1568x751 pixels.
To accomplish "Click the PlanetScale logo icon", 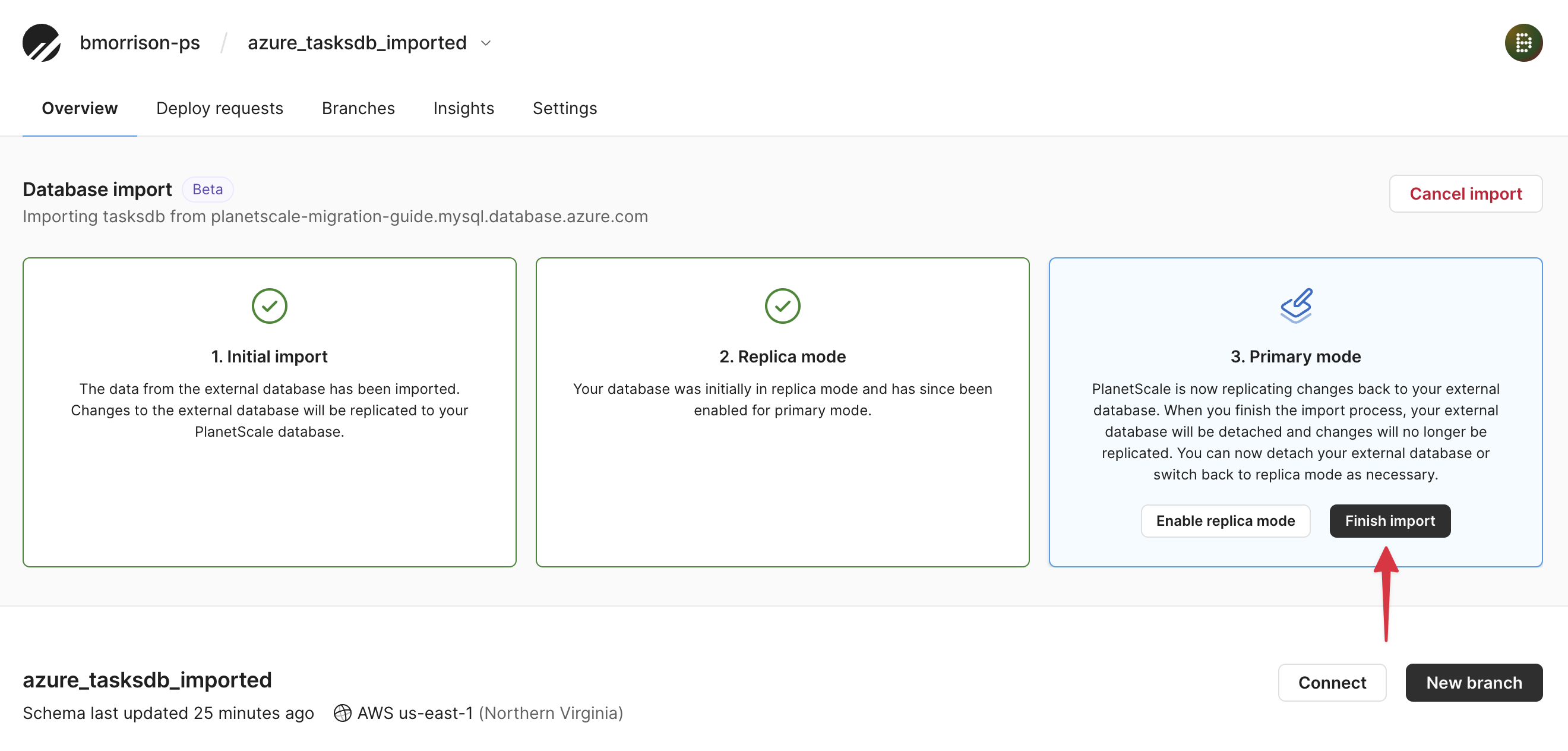I will pos(42,43).
